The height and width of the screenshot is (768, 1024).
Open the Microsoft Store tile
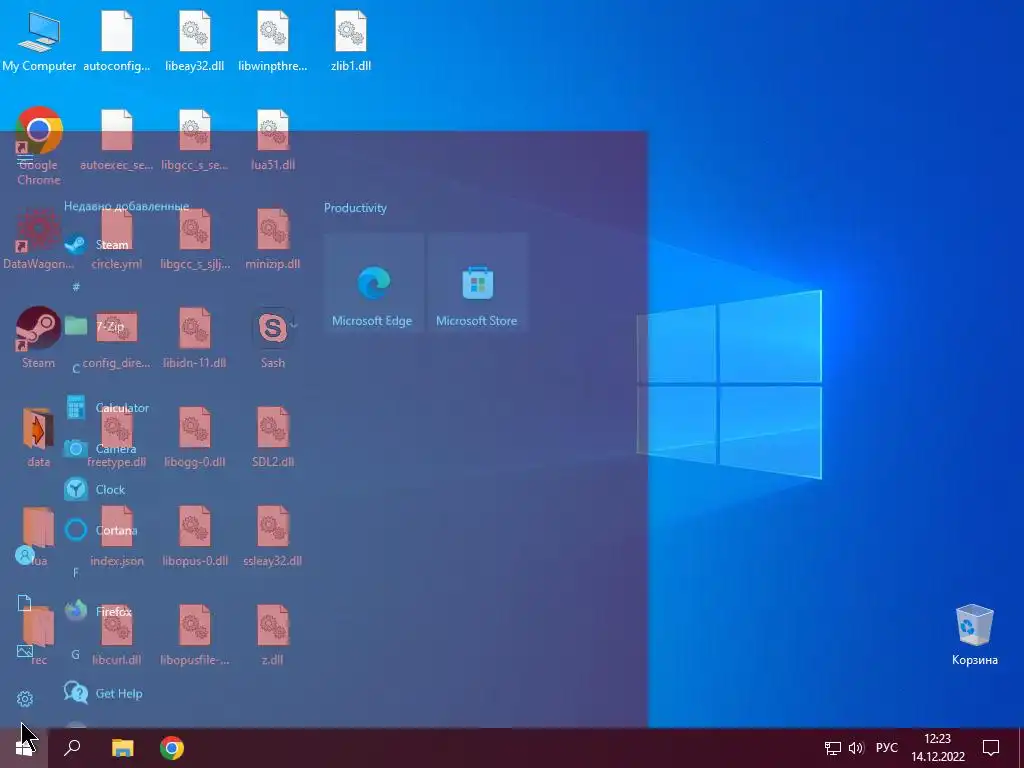tap(477, 282)
